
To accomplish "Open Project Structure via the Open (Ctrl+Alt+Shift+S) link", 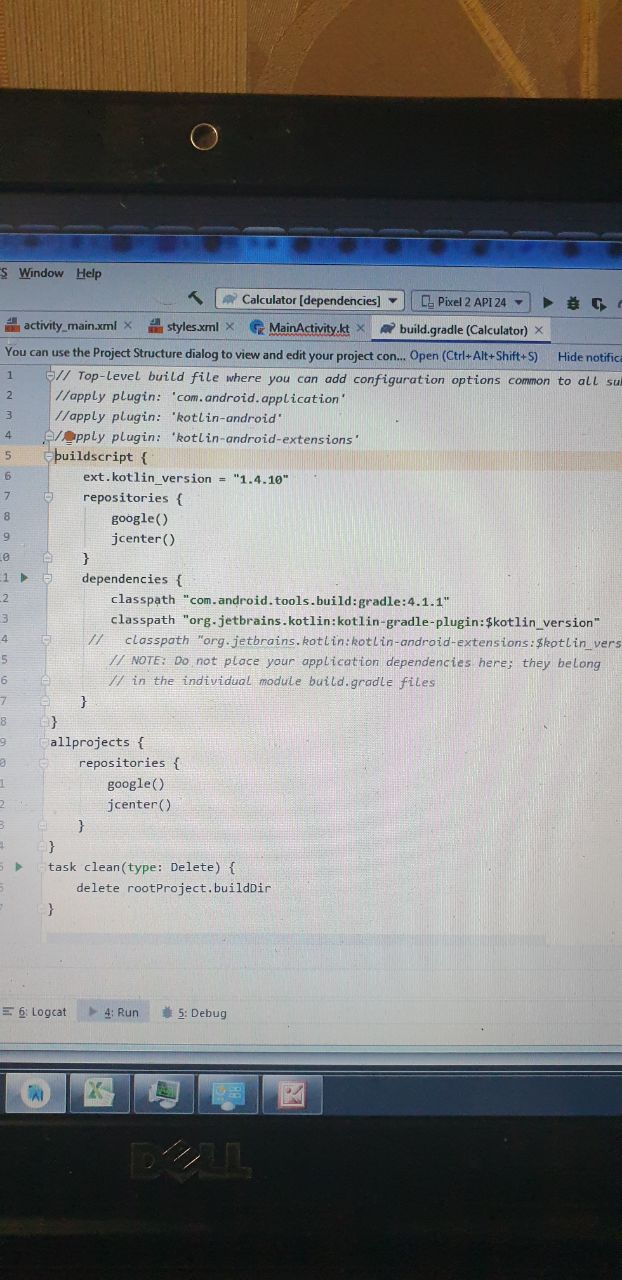I will (x=474, y=356).
